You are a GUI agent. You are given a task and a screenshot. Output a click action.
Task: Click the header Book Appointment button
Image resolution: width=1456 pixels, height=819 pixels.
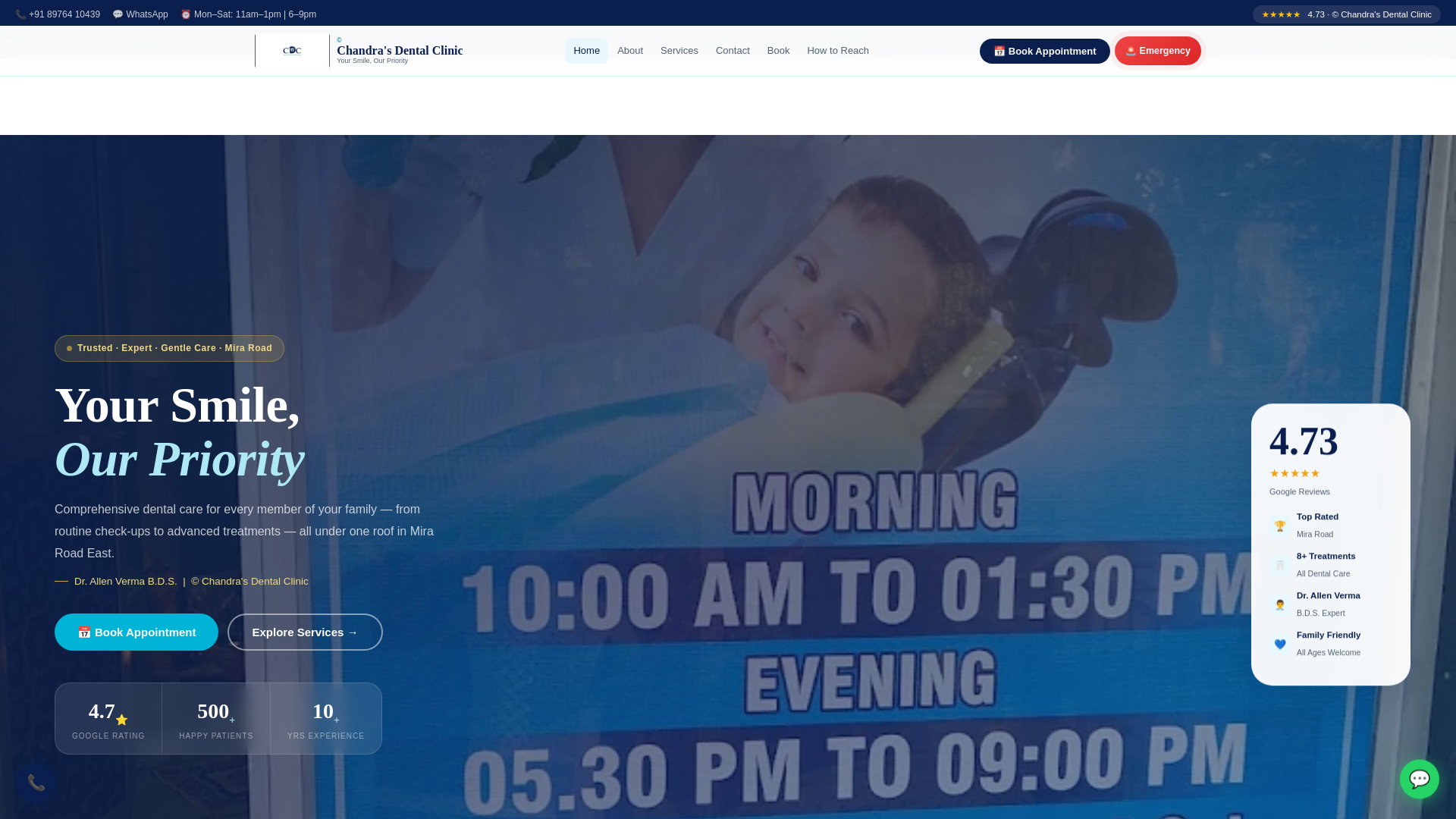[x=1045, y=51]
